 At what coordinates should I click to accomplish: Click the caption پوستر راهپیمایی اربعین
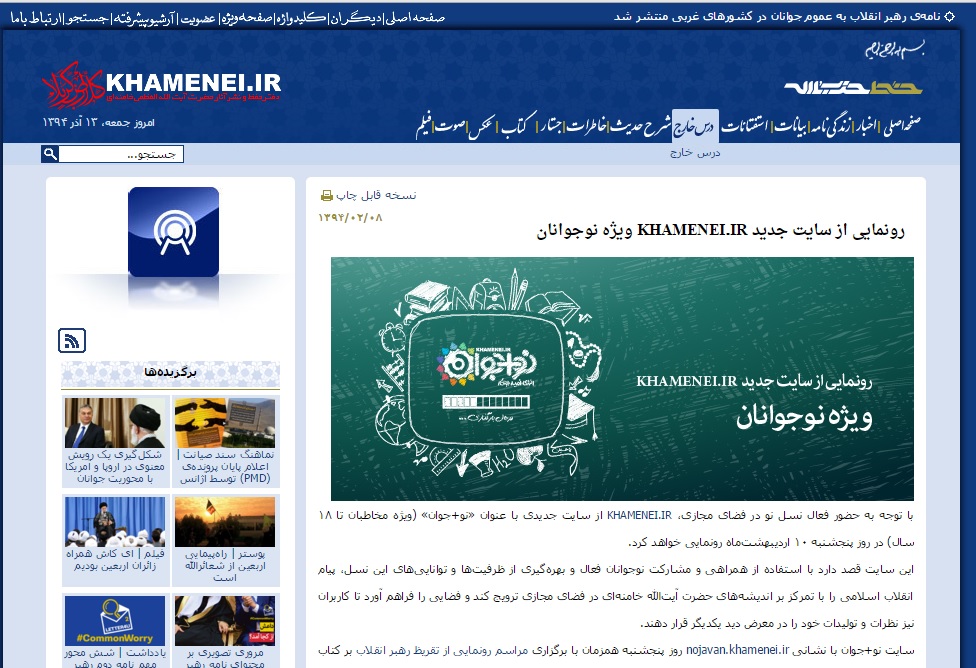click(225, 565)
